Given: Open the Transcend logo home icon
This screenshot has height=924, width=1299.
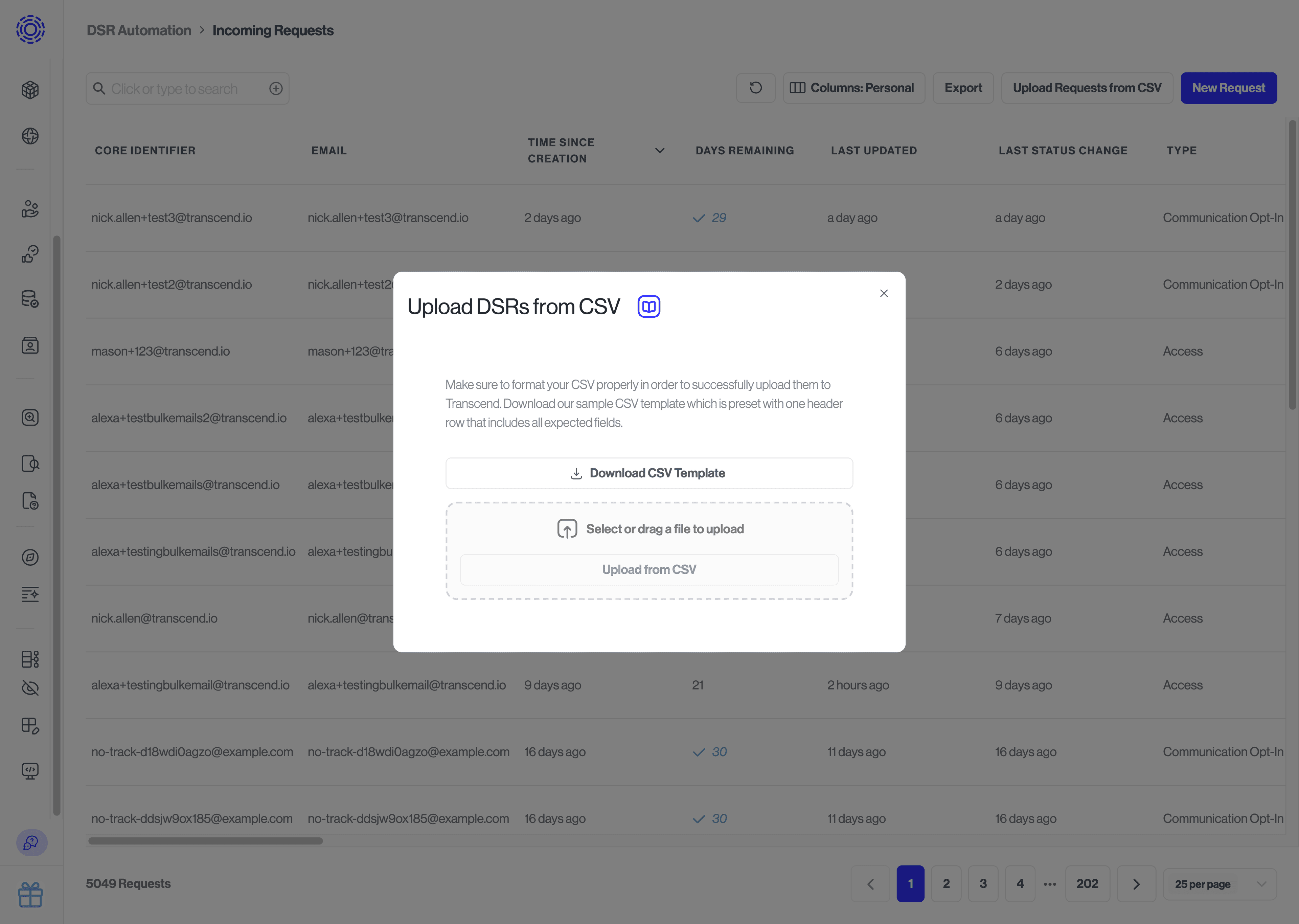Looking at the screenshot, I should point(29,29).
